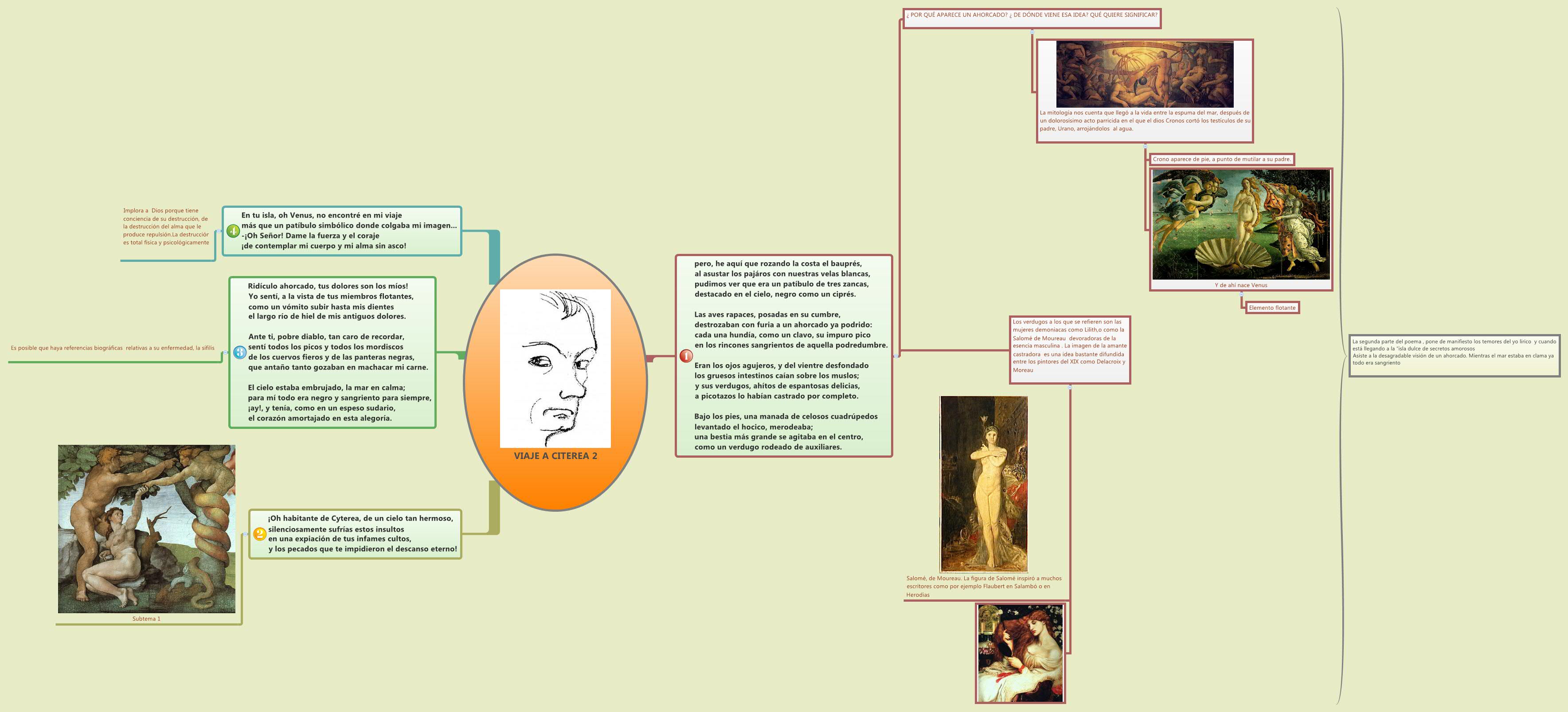The width and height of the screenshot is (1568, 712).
Task: Select the note about "Crono aparece de pie"
Action: (1224, 160)
